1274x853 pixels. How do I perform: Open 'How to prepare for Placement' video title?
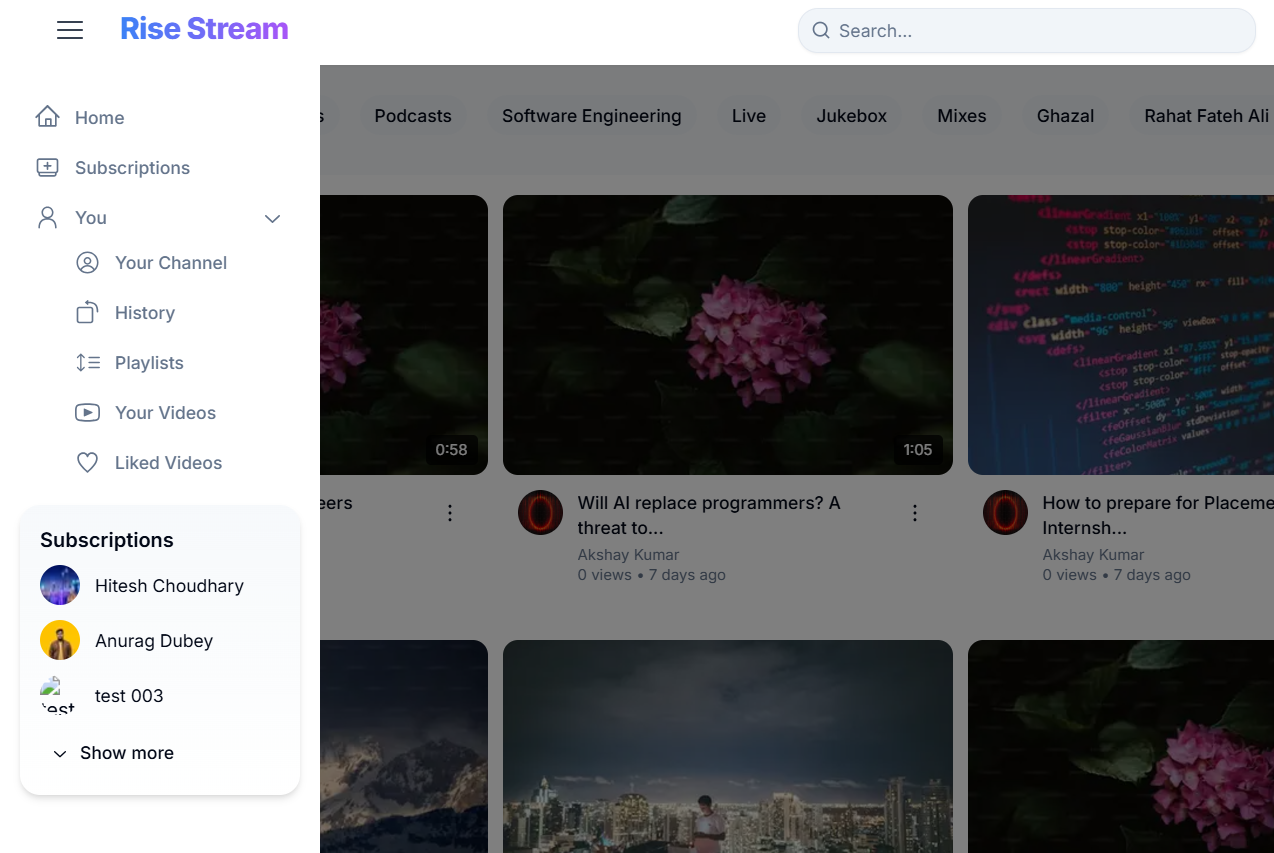(1158, 515)
